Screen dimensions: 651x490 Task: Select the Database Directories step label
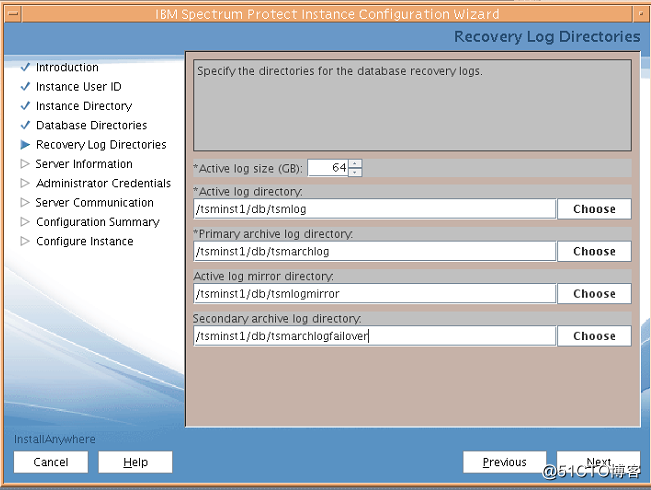[x=91, y=125]
